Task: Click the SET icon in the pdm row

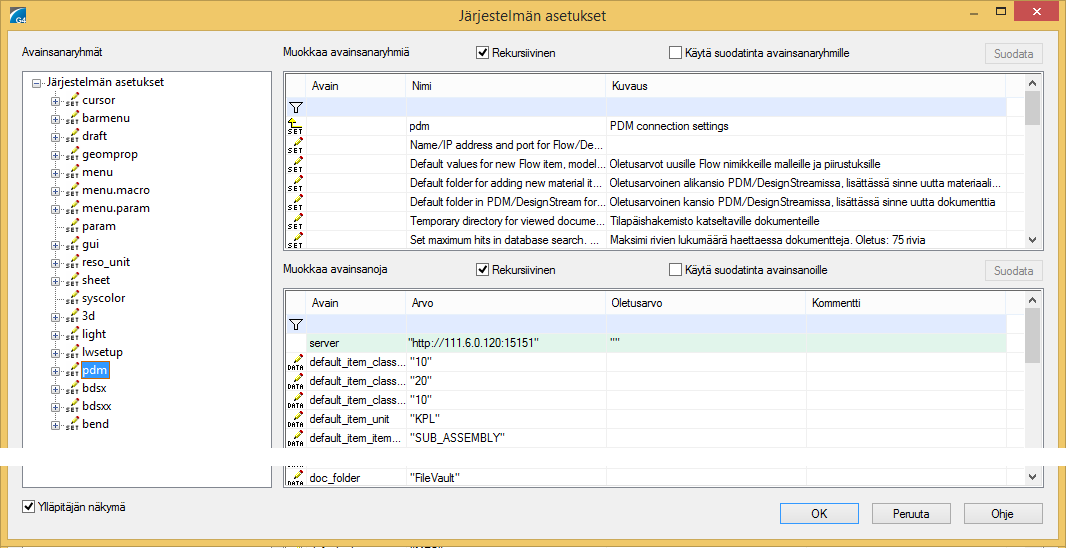Action: point(296,127)
